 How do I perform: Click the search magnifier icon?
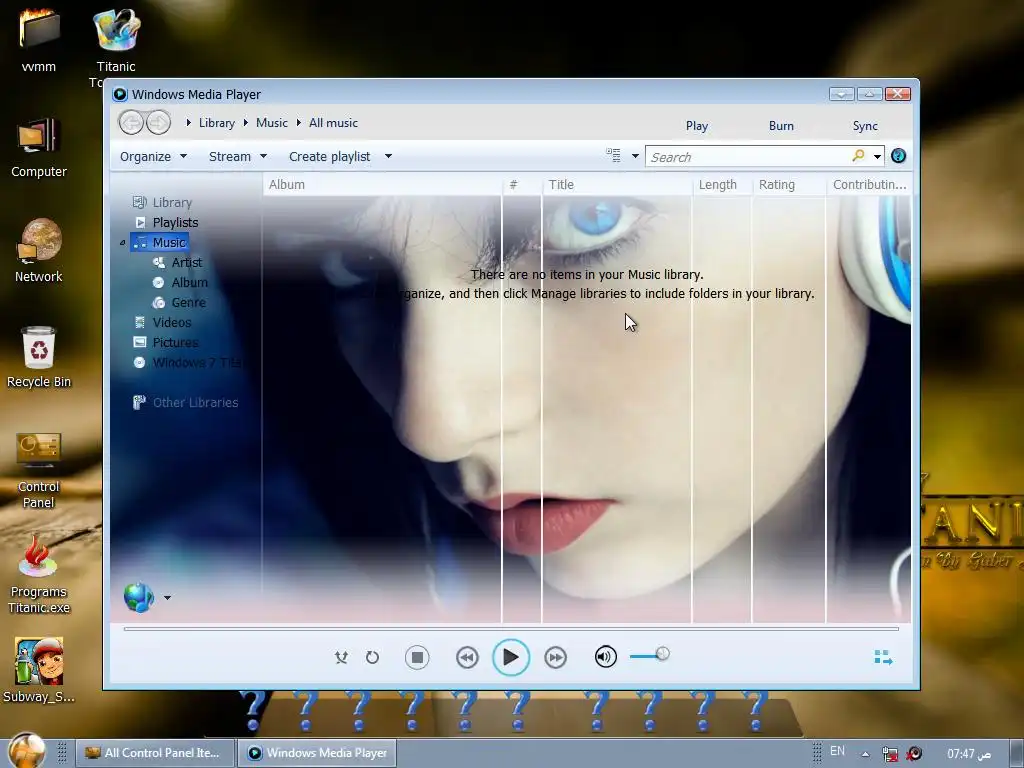coord(858,155)
